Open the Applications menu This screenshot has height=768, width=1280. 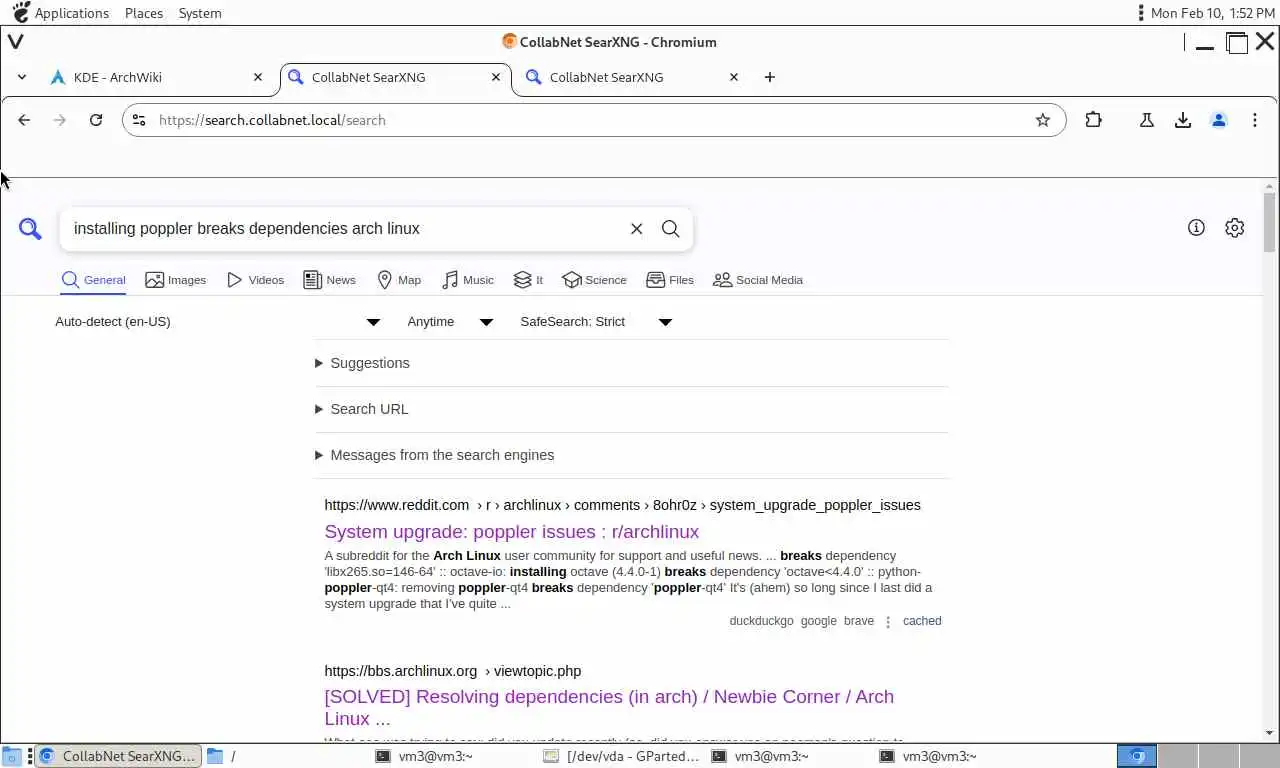72,13
